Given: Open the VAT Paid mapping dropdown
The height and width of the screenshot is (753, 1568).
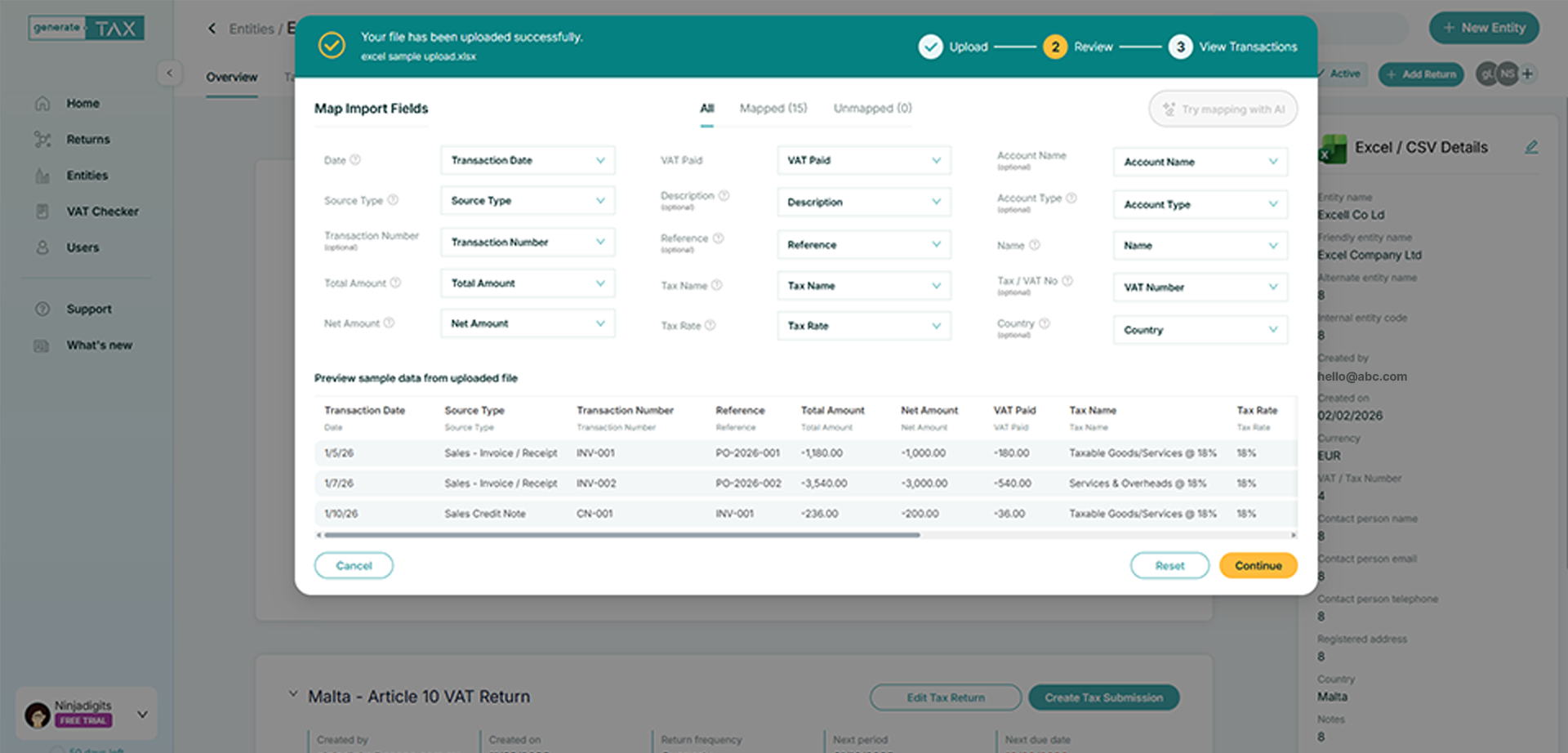Looking at the screenshot, I should click(x=864, y=160).
